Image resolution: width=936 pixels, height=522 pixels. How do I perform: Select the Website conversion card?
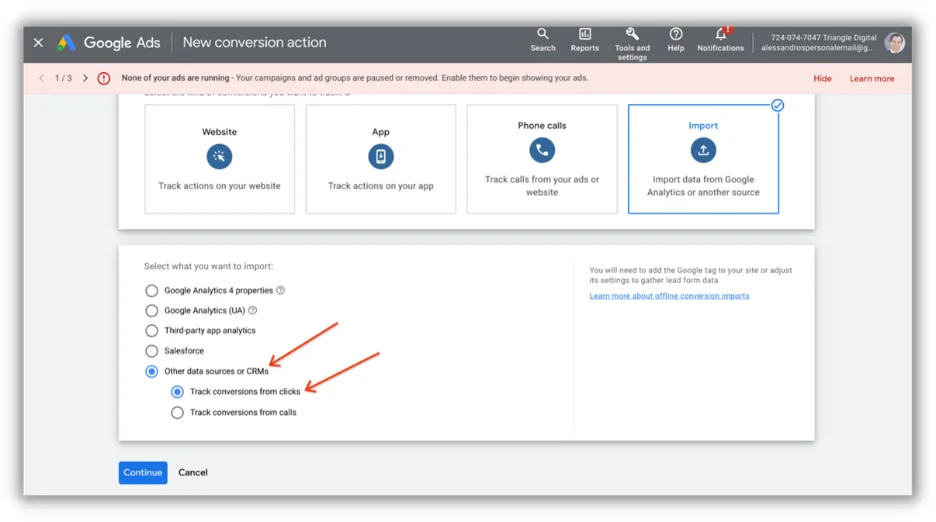pyautogui.click(x=219, y=159)
